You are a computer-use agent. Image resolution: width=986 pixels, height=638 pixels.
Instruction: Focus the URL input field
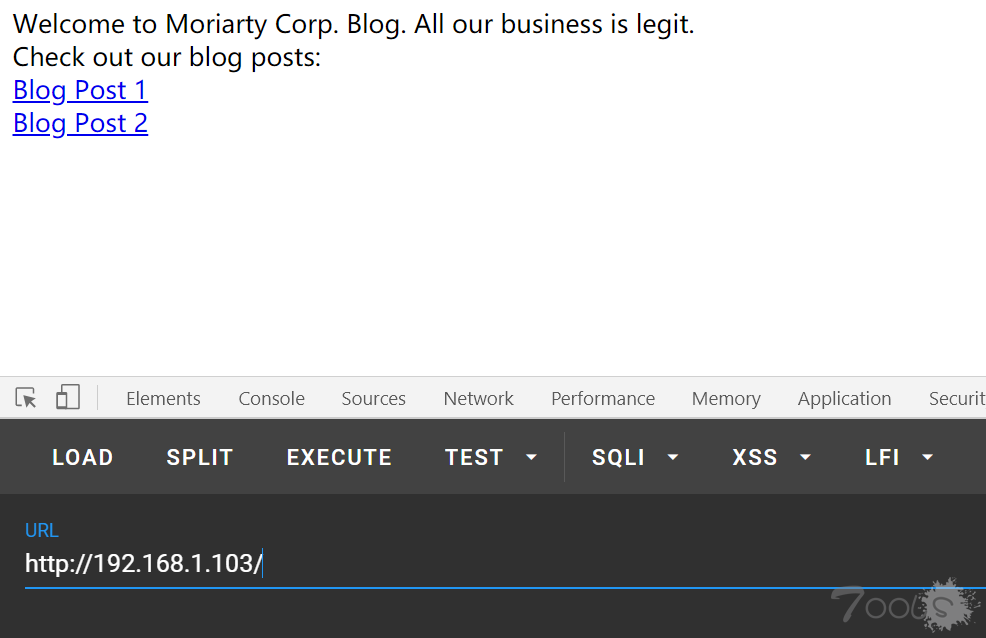[x=505, y=563]
